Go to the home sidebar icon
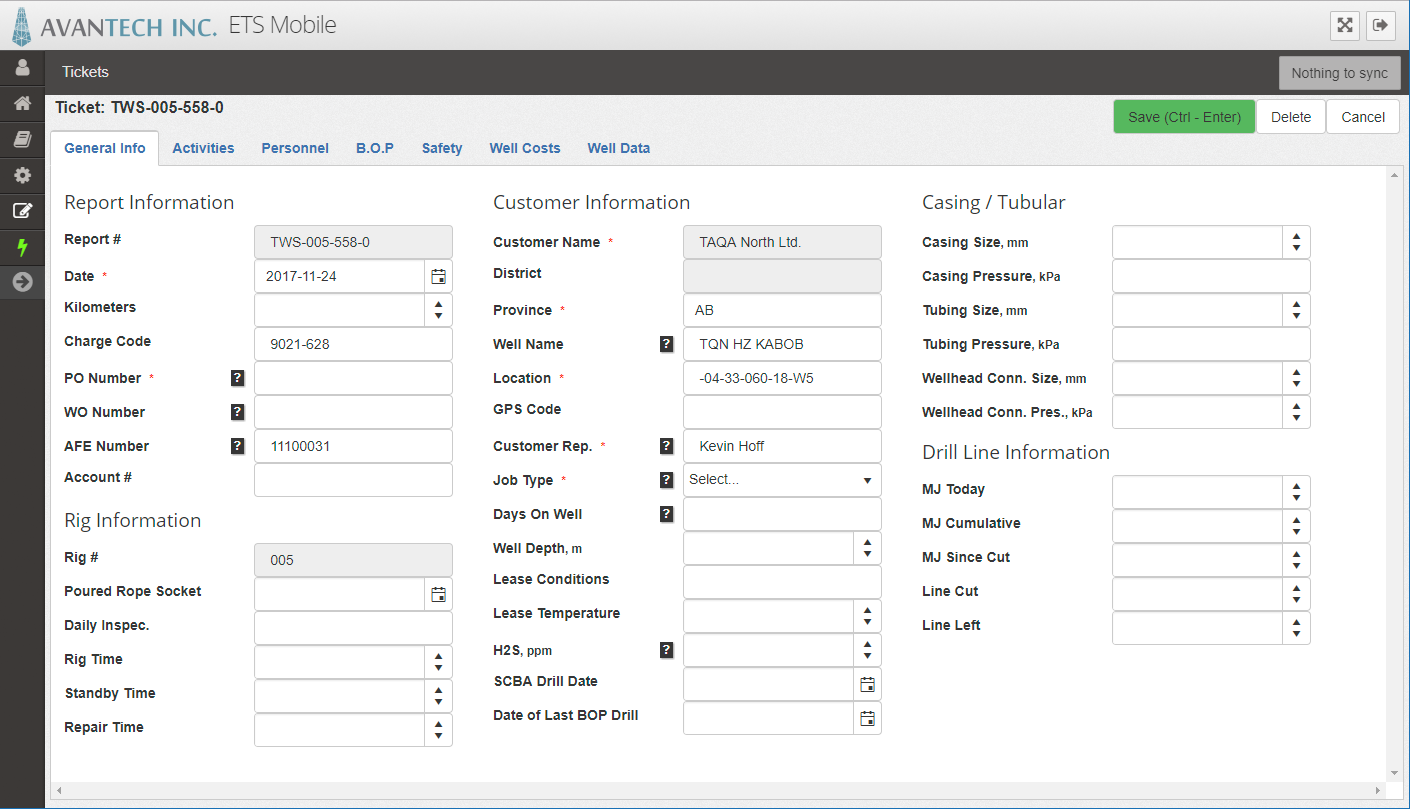The height and width of the screenshot is (809, 1410). (x=22, y=102)
